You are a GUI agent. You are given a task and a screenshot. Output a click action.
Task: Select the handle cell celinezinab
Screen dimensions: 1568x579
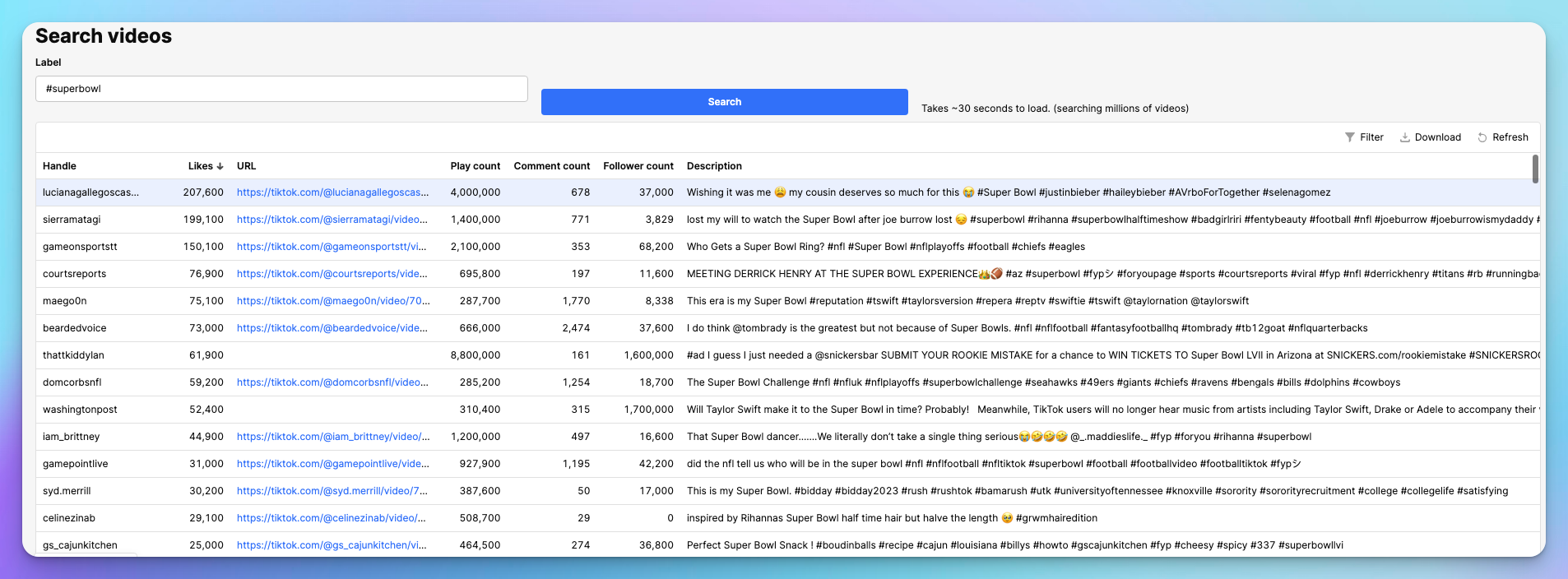(x=69, y=518)
